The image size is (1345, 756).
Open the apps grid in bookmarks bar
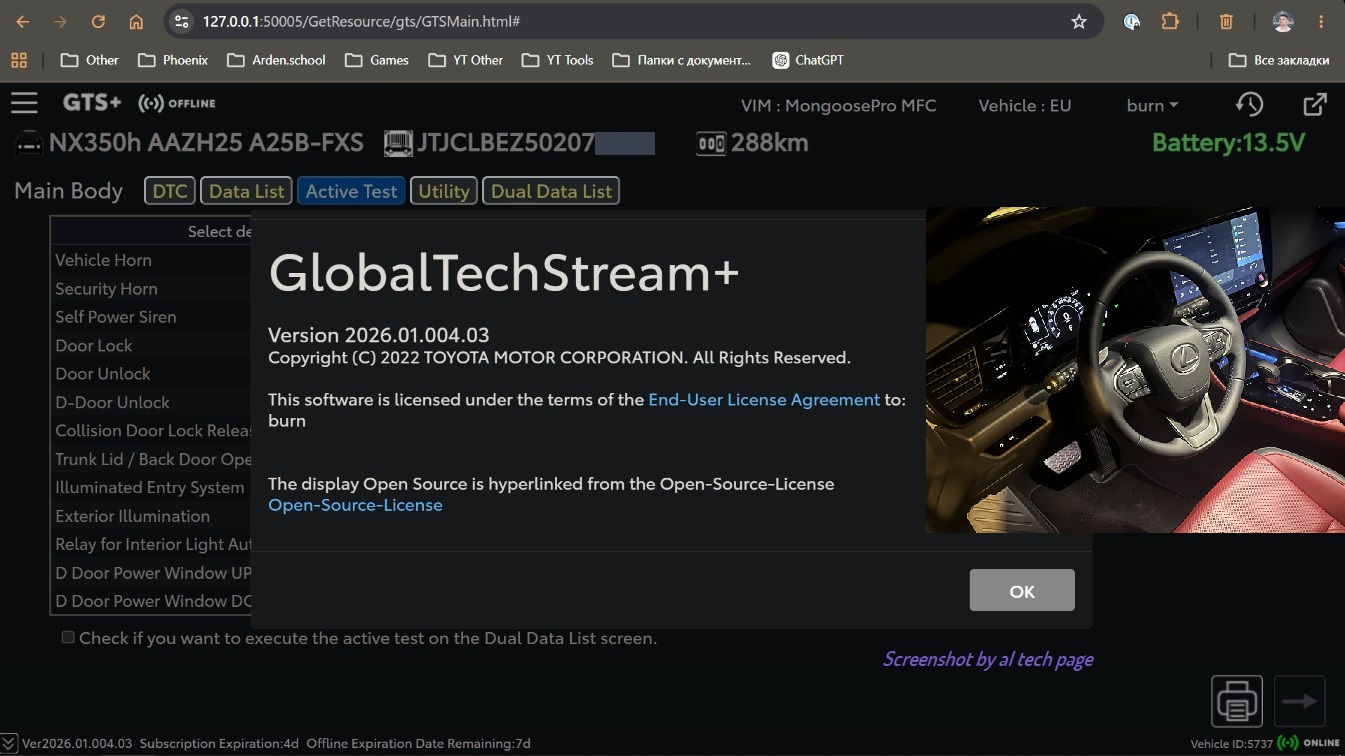click(19, 60)
